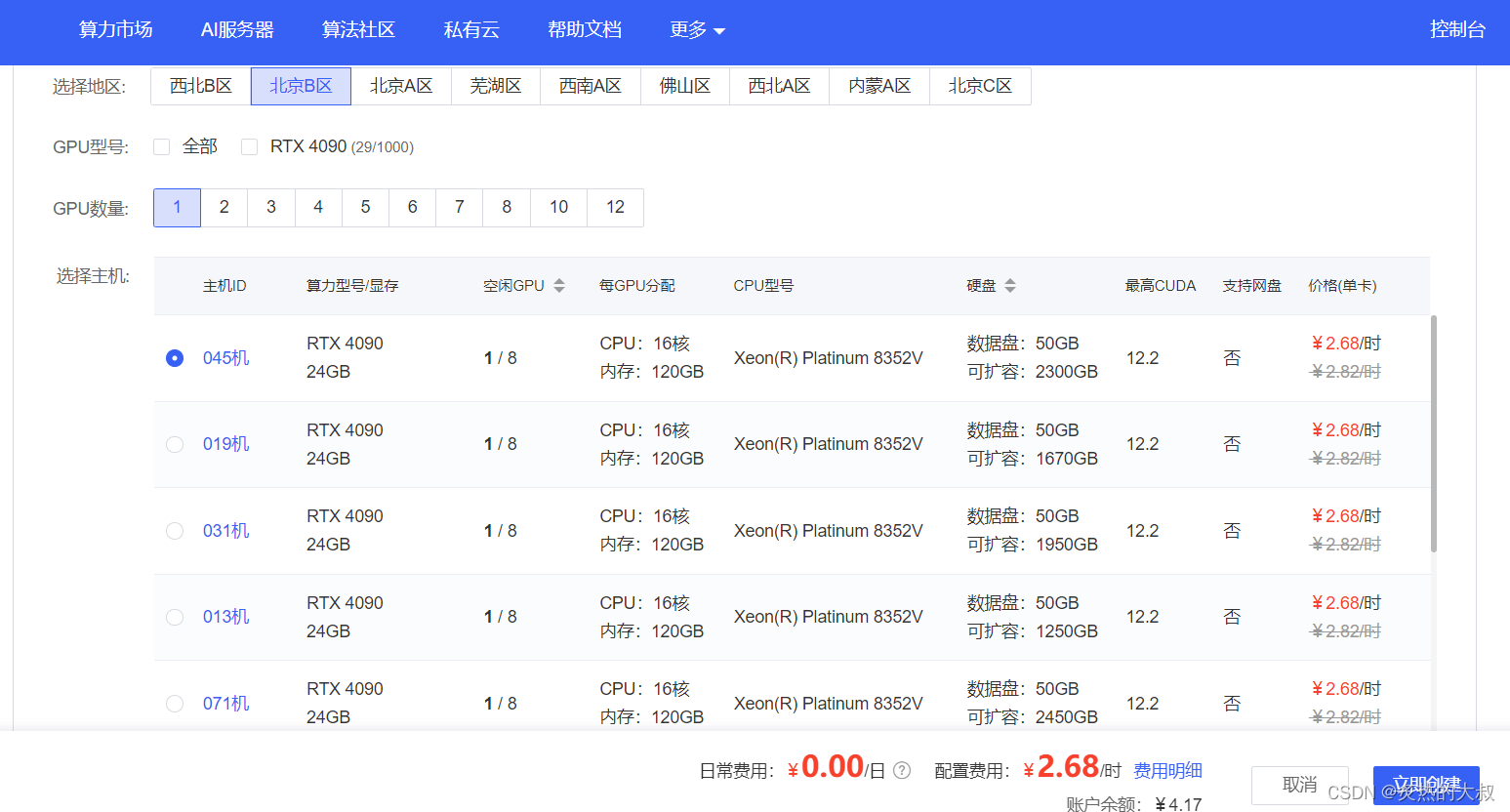1510x812 pixels.
Task: Sort hosts by 硬盘 column arrows
Action: (1010, 285)
